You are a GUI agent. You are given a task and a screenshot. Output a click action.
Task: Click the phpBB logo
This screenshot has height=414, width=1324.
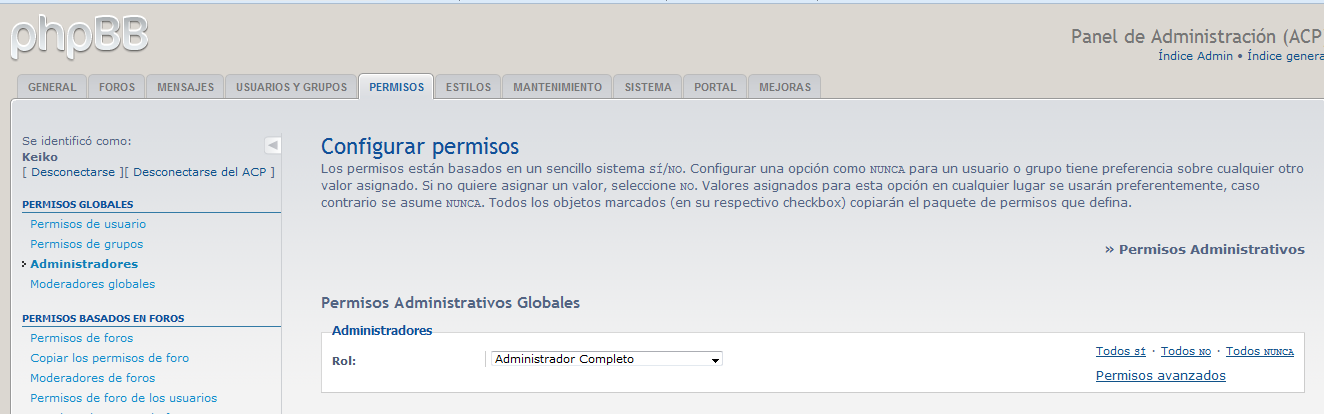point(80,36)
